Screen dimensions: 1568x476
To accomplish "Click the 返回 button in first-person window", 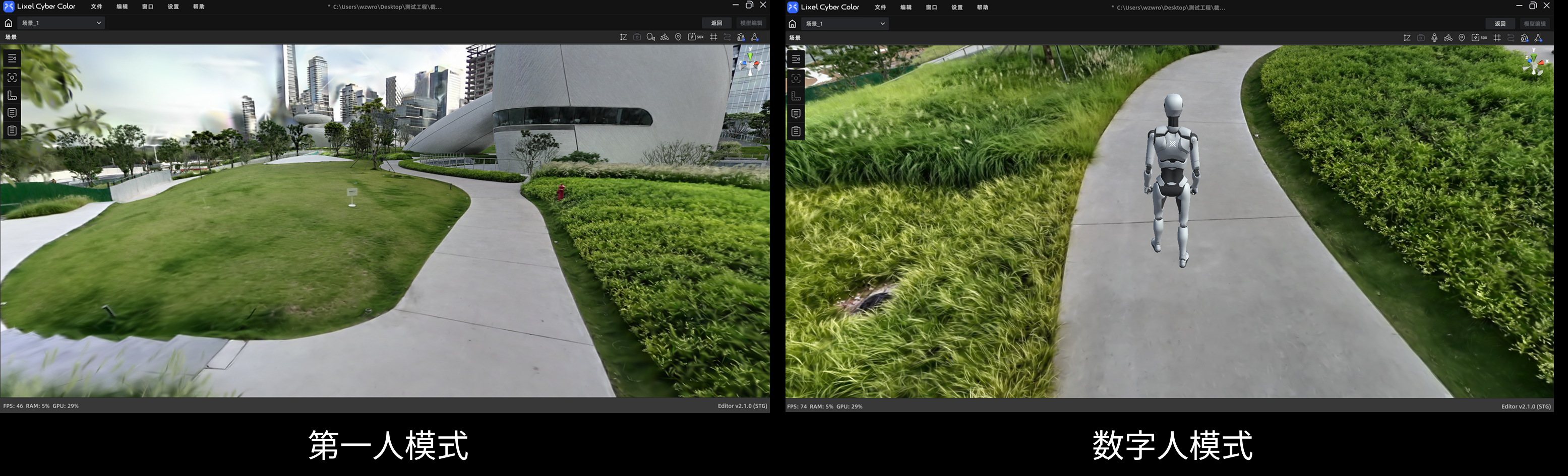I will tap(716, 23).
